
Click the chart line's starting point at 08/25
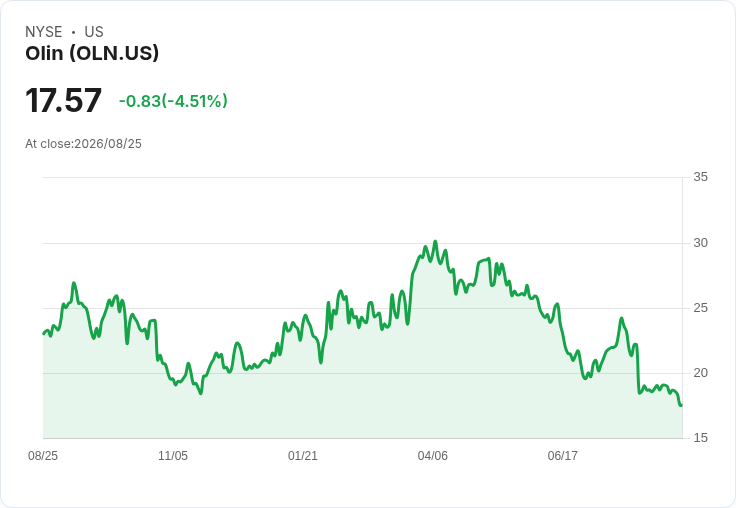(44, 334)
